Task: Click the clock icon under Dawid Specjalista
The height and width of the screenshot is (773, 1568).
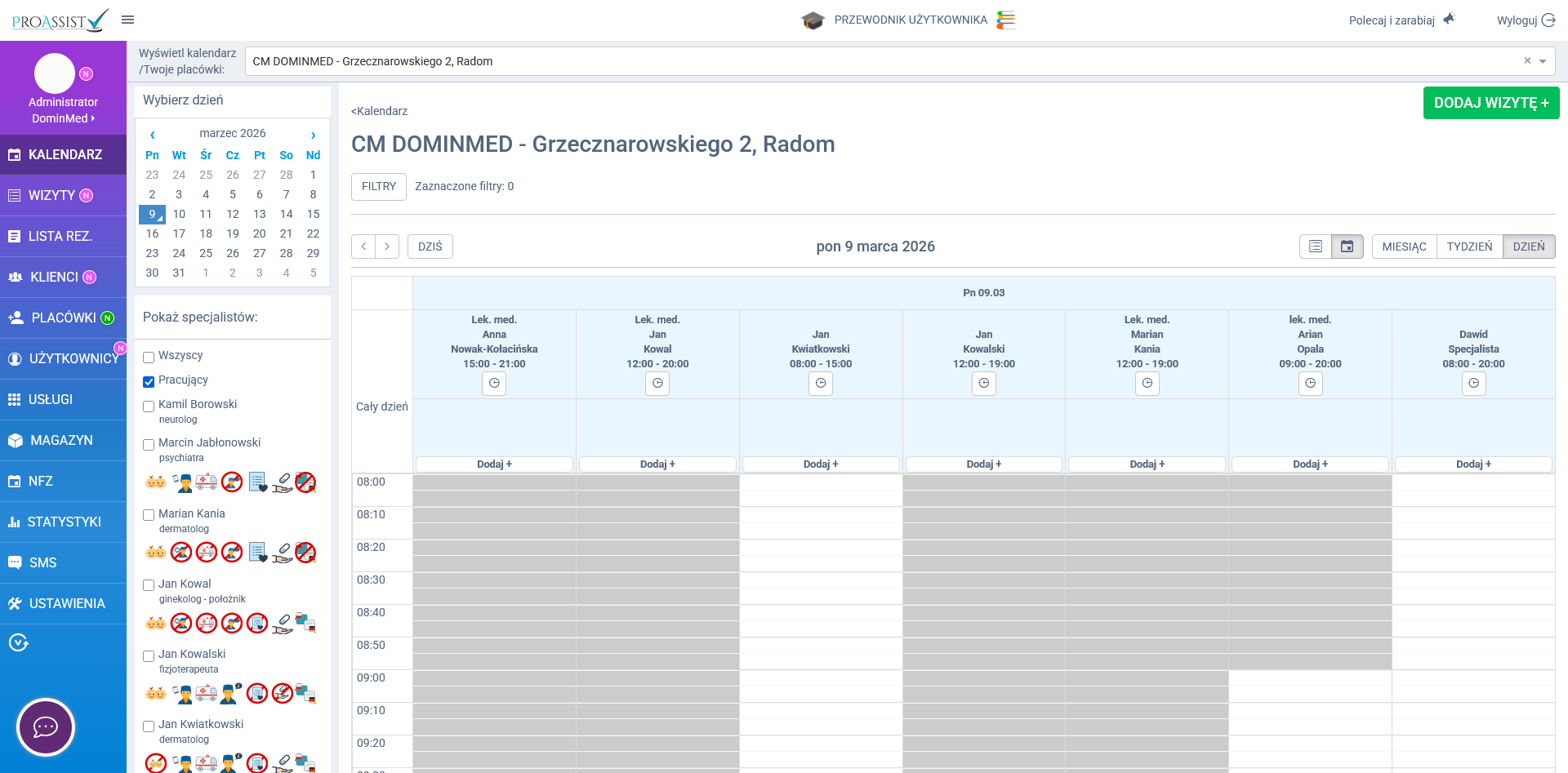Action: (x=1473, y=383)
